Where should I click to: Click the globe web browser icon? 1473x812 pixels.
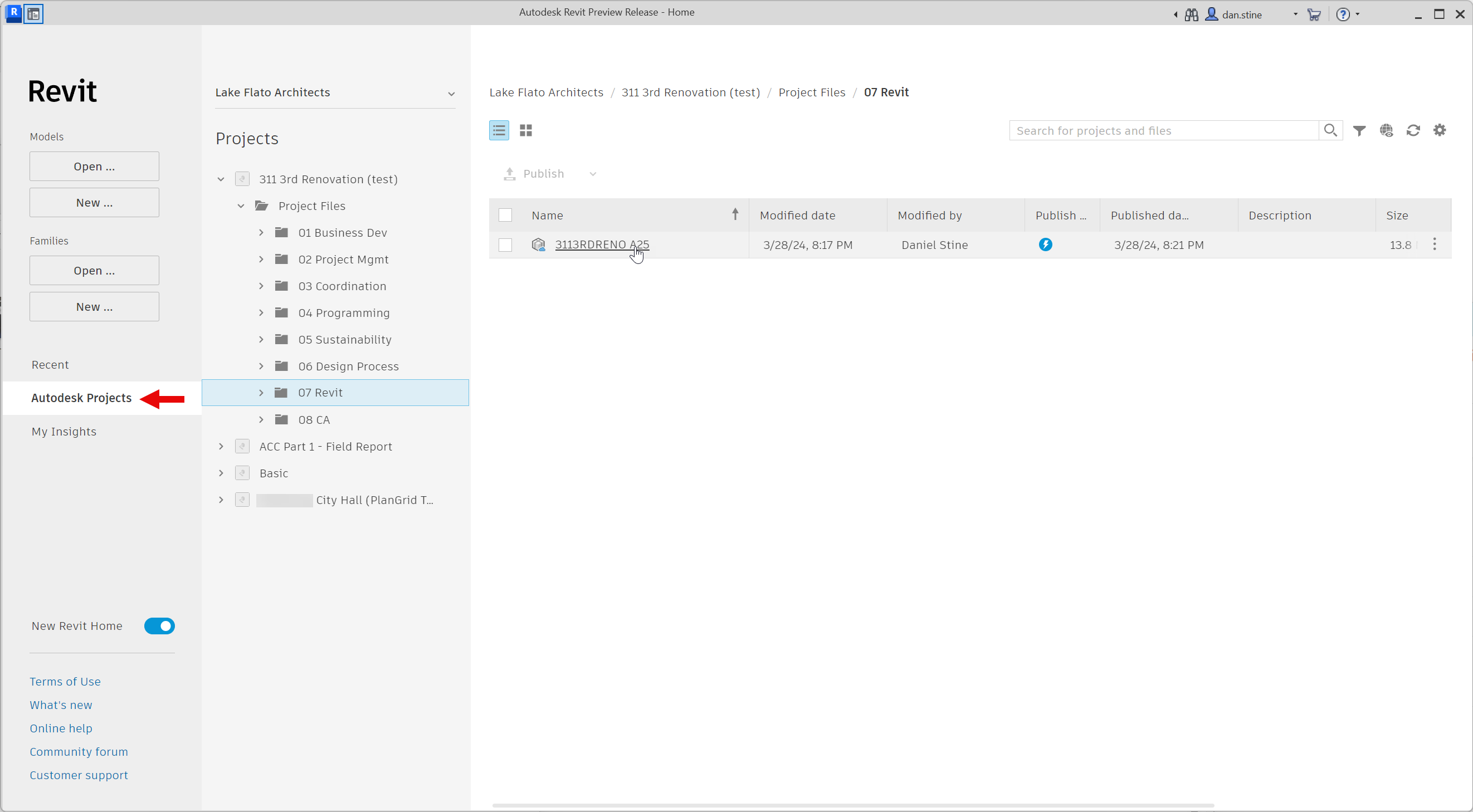1386,130
